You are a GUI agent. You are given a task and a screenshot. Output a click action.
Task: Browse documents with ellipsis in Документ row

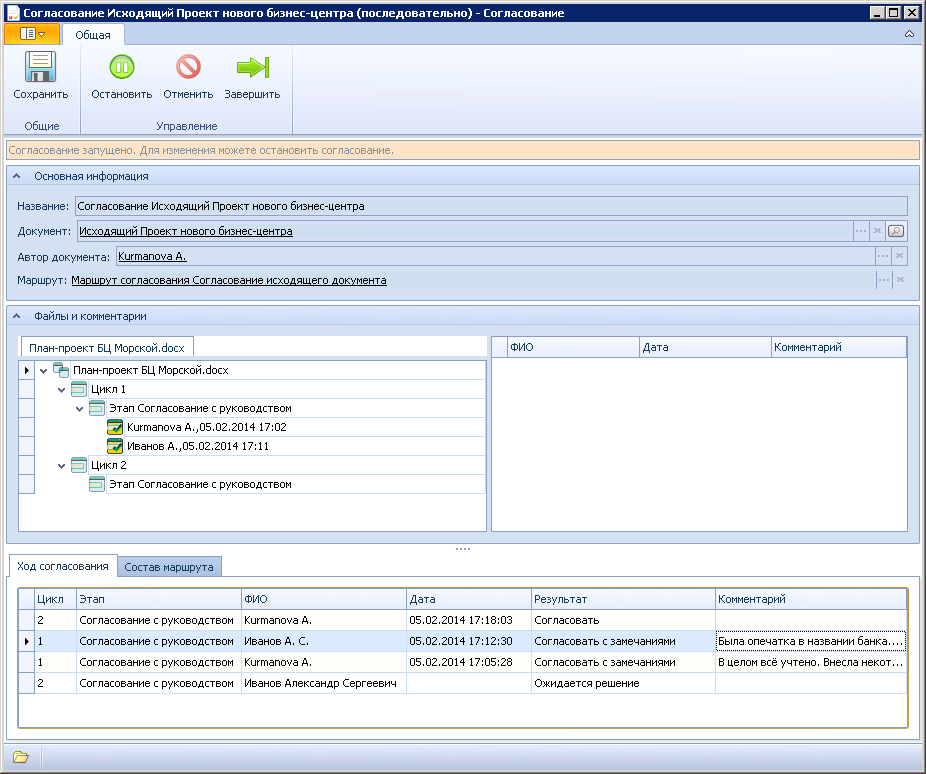coord(861,231)
